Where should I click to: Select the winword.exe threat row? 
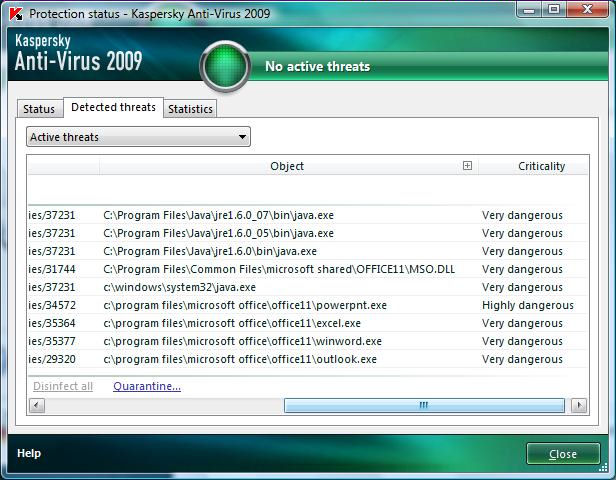click(308, 341)
